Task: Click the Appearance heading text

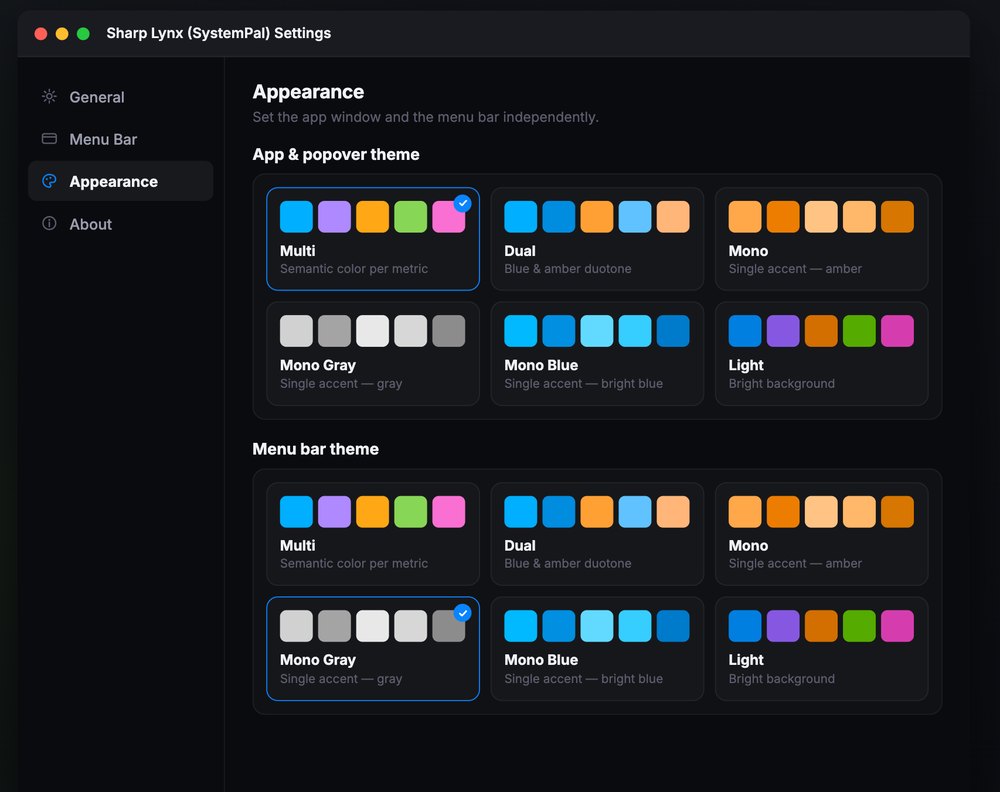Action: (x=308, y=92)
